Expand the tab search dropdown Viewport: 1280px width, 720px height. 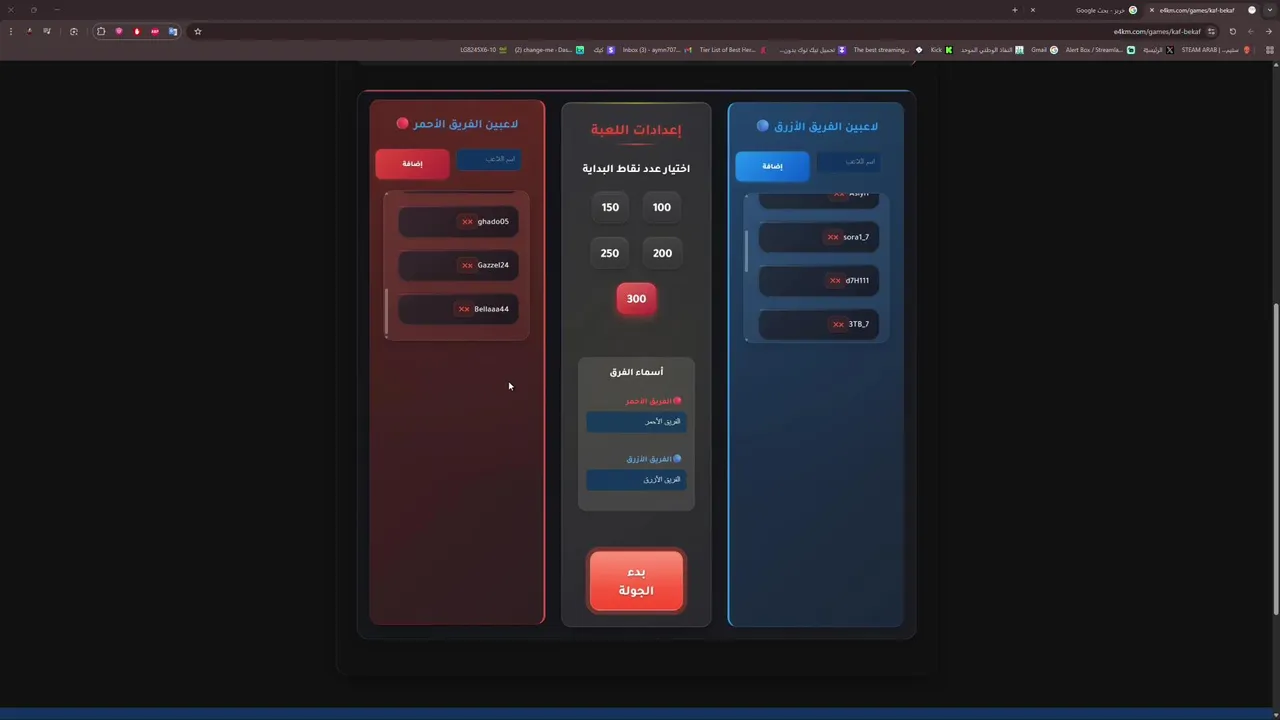[x=1269, y=10]
